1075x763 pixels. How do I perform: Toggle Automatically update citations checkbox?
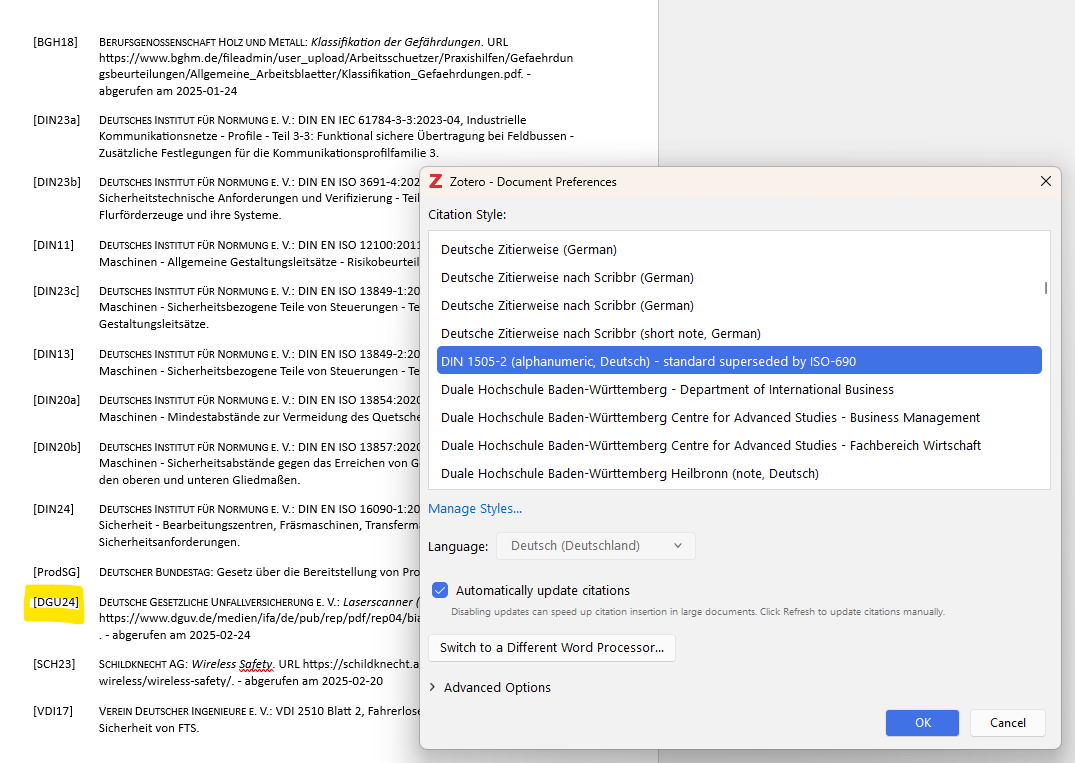pos(440,590)
